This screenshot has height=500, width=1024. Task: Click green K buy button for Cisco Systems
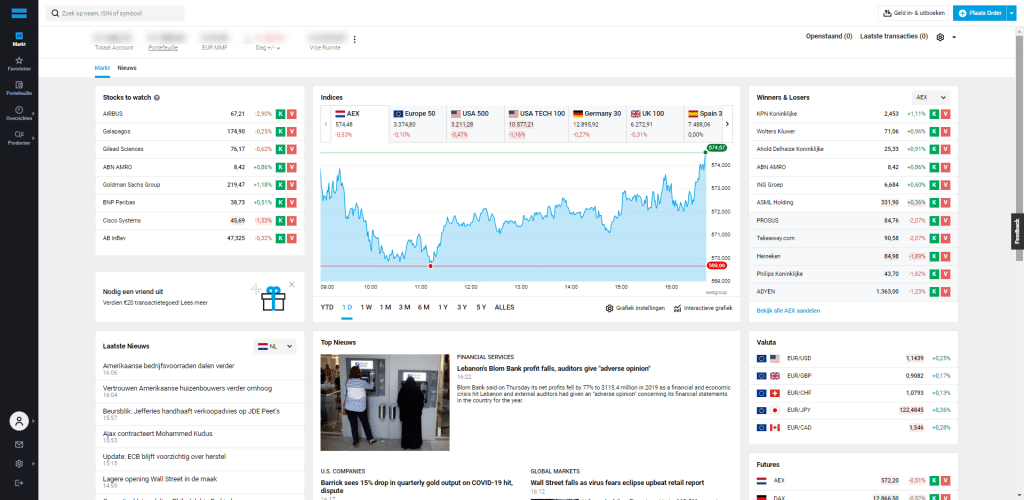pos(280,221)
